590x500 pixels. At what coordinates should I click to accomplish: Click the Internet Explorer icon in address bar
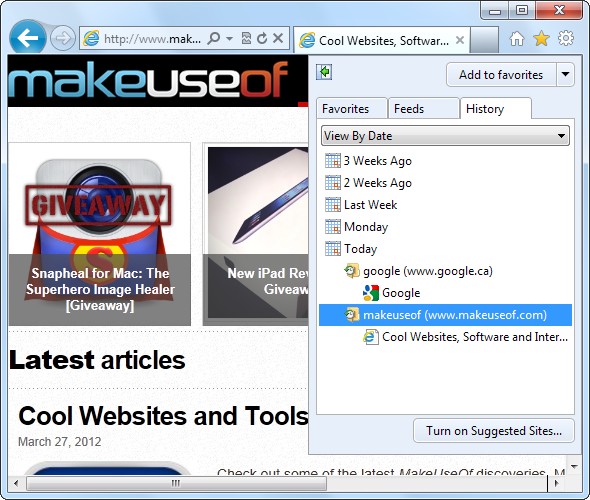point(91,38)
